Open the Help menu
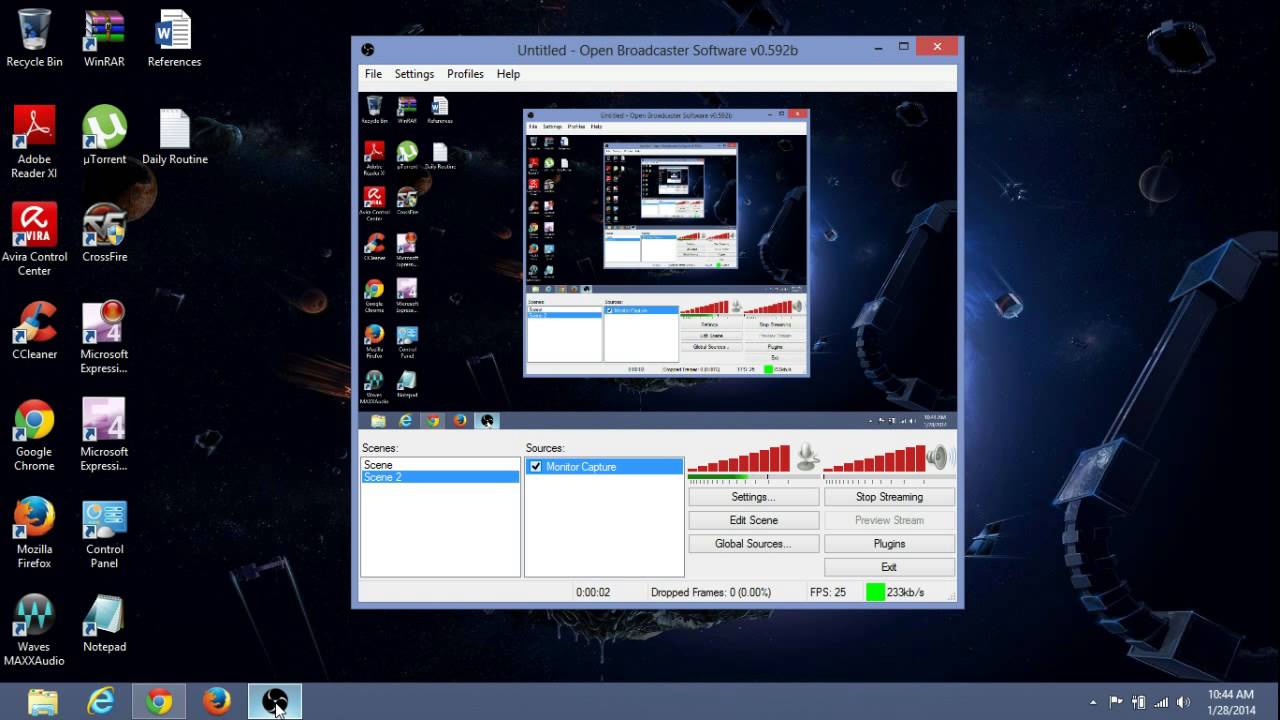This screenshot has width=1280, height=720. pos(508,74)
